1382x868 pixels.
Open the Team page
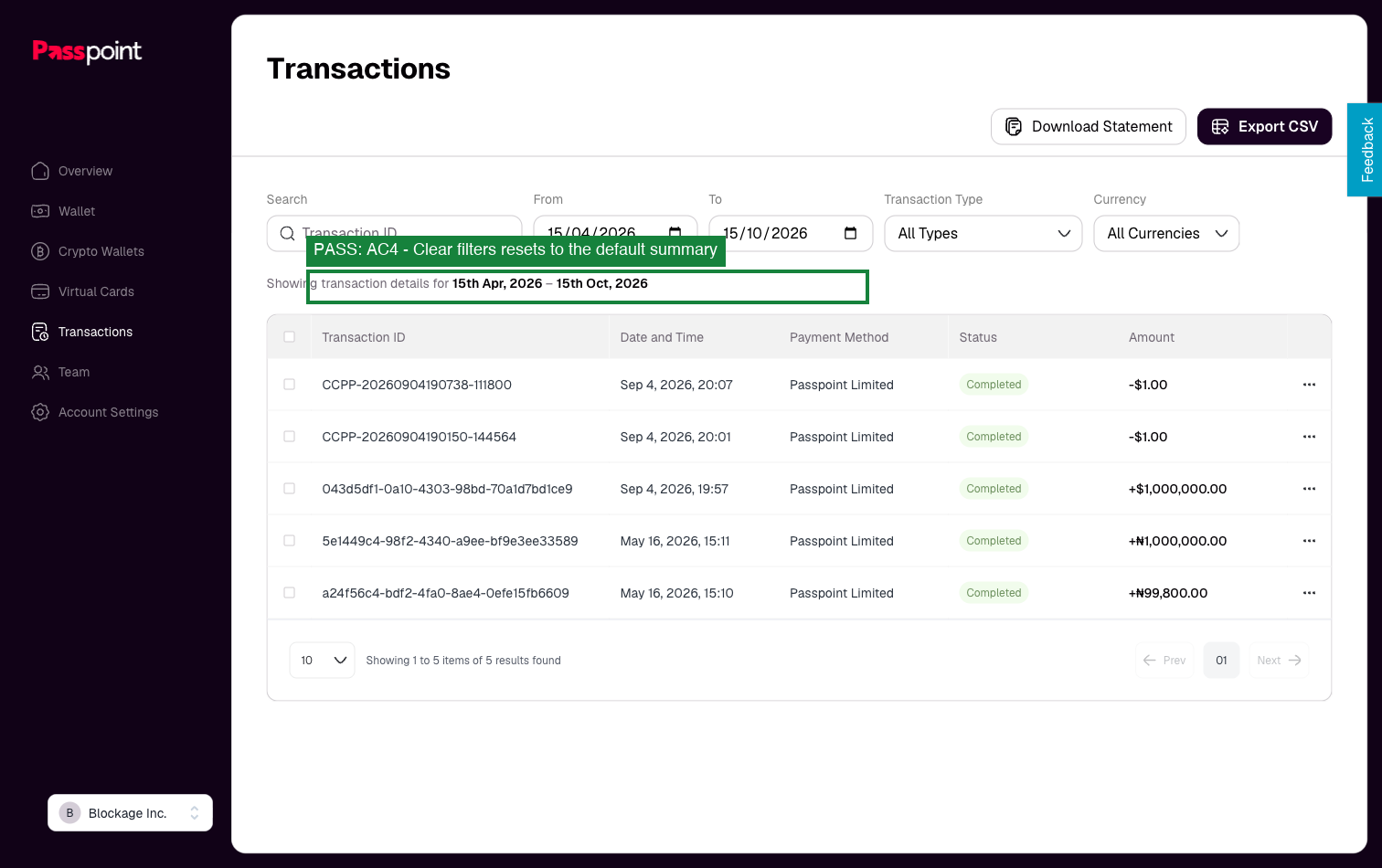(x=60, y=372)
